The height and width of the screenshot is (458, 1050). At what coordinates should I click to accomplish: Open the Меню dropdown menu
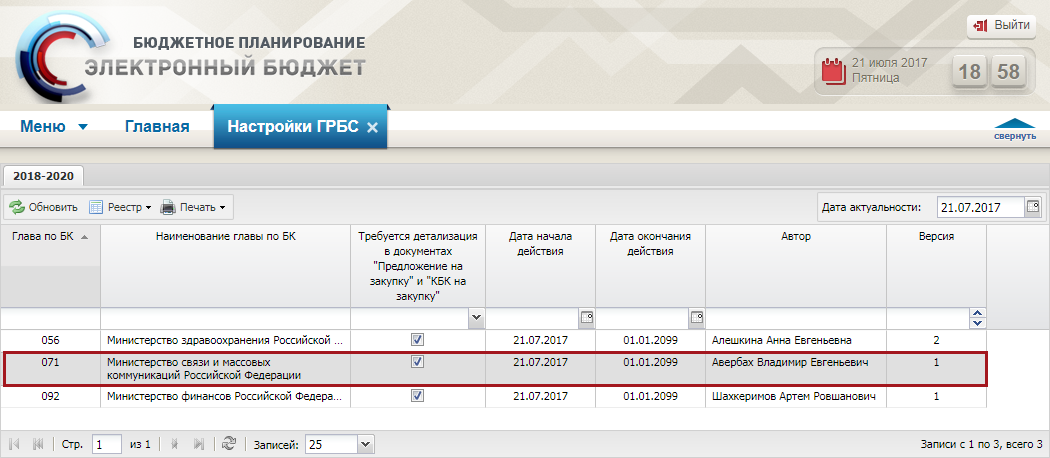tap(54, 127)
